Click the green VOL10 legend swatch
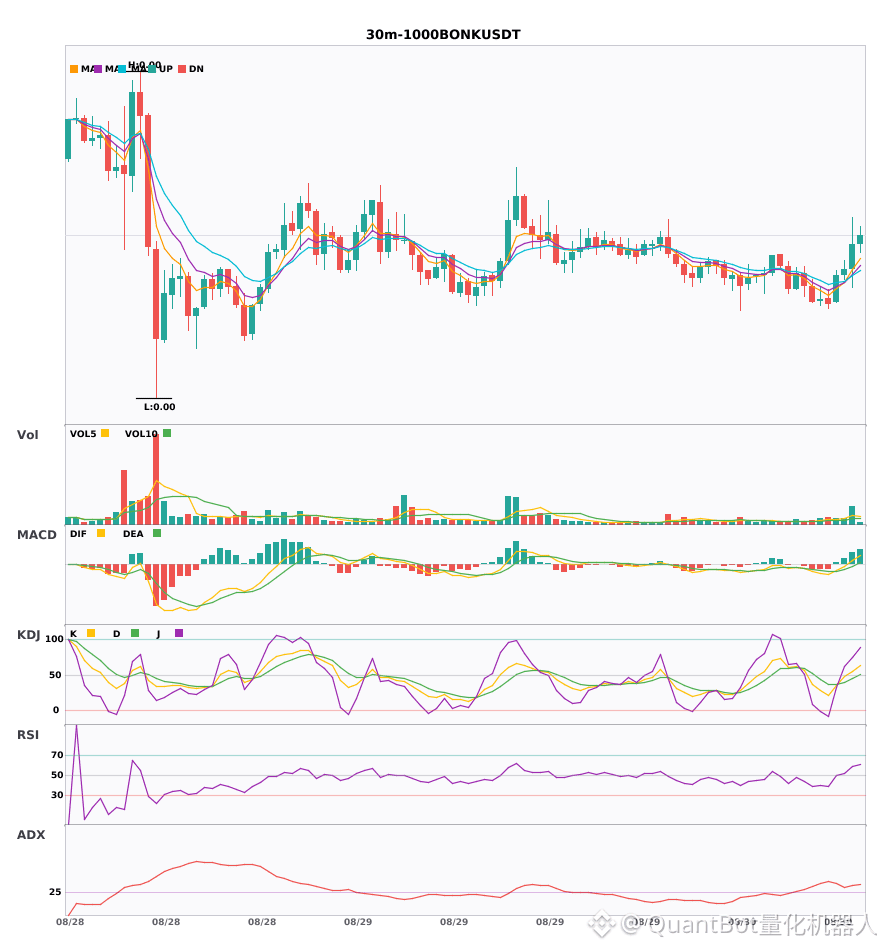 pyautogui.click(x=167, y=433)
